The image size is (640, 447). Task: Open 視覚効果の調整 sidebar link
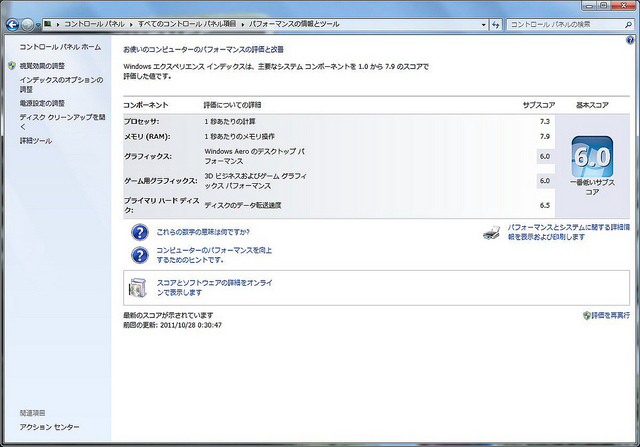42,66
